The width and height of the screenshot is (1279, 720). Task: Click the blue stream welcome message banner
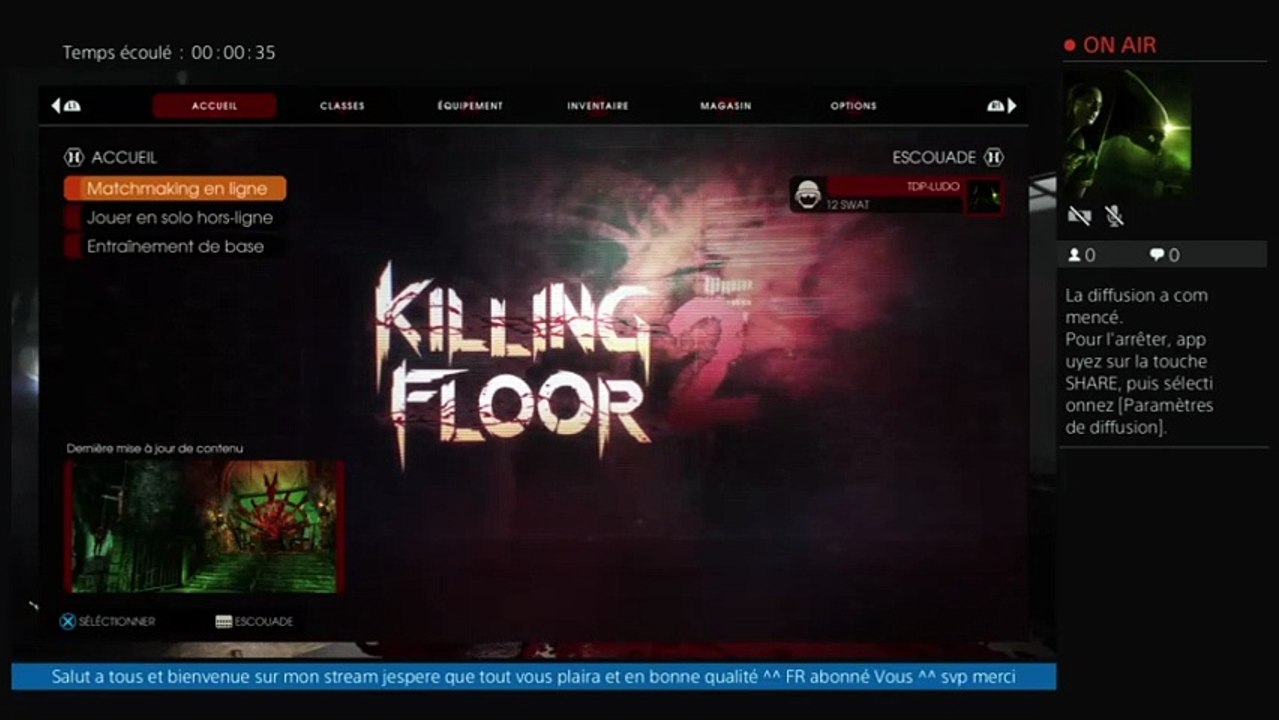pyautogui.click(x=534, y=677)
